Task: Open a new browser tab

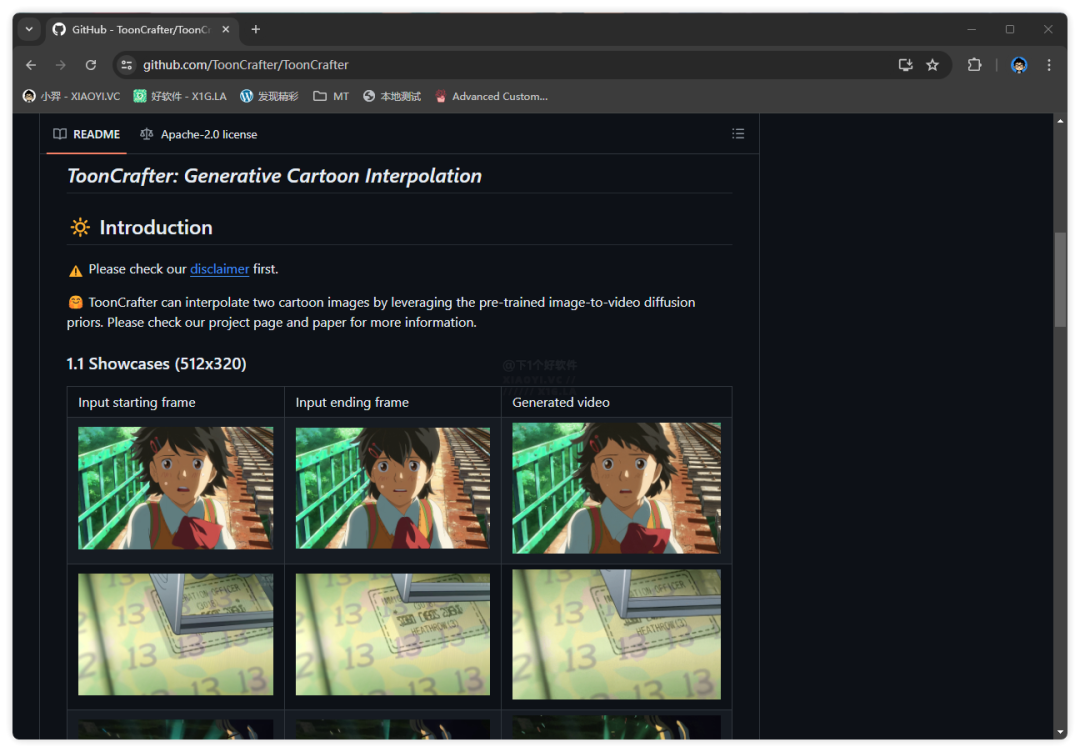Action: (x=256, y=30)
